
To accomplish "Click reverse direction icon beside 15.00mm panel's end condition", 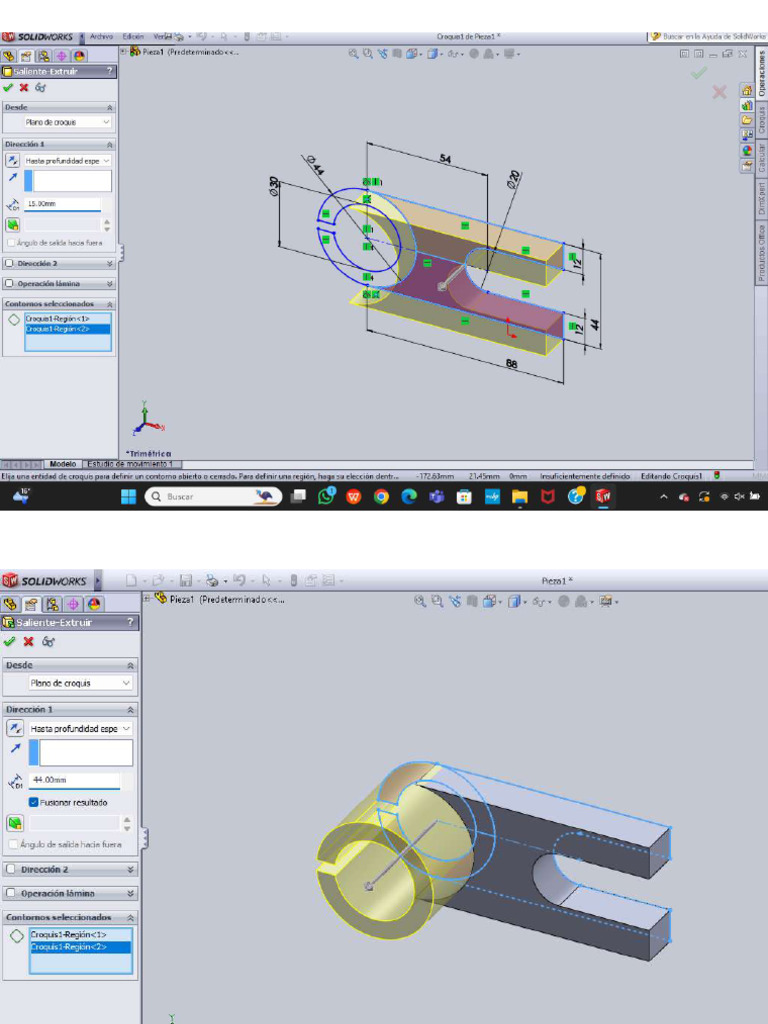I will [x=13, y=160].
